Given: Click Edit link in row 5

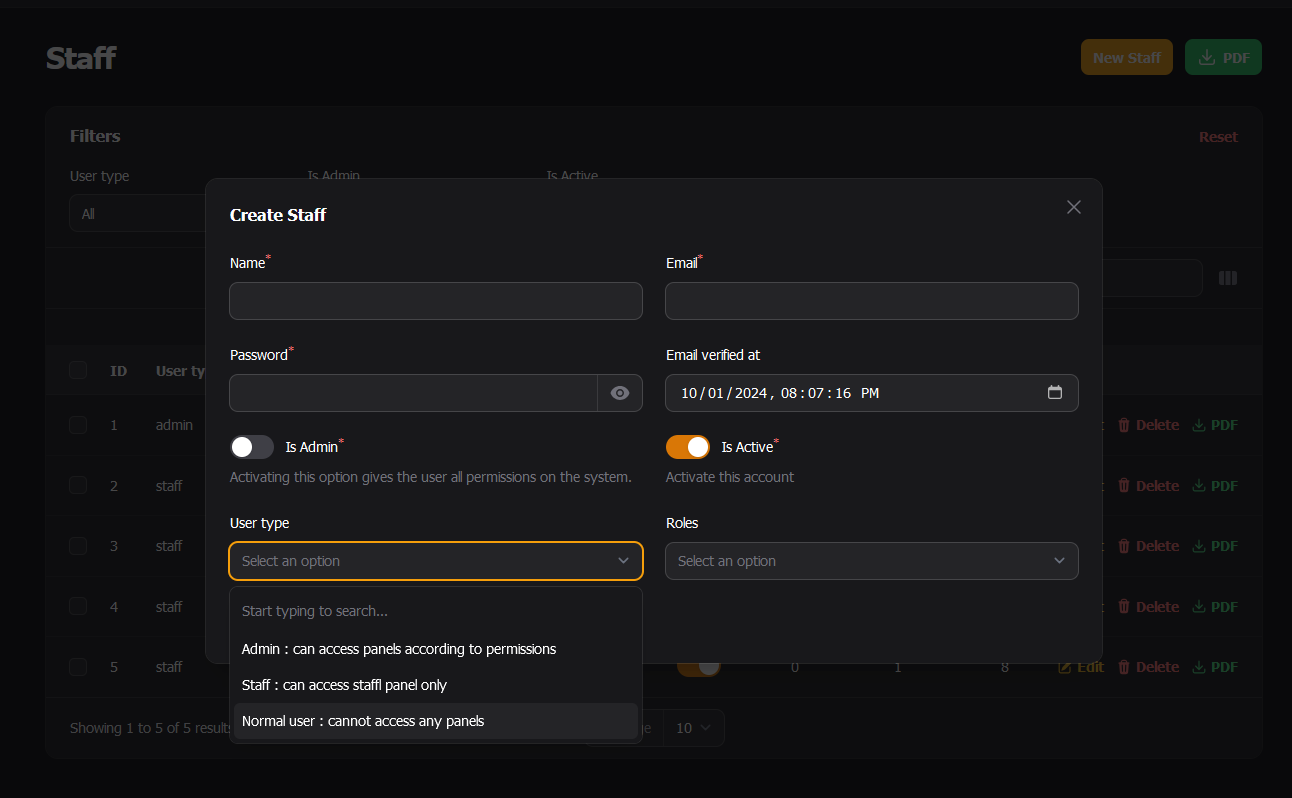Looking at the screenshot, I should tap(1081, 667).
